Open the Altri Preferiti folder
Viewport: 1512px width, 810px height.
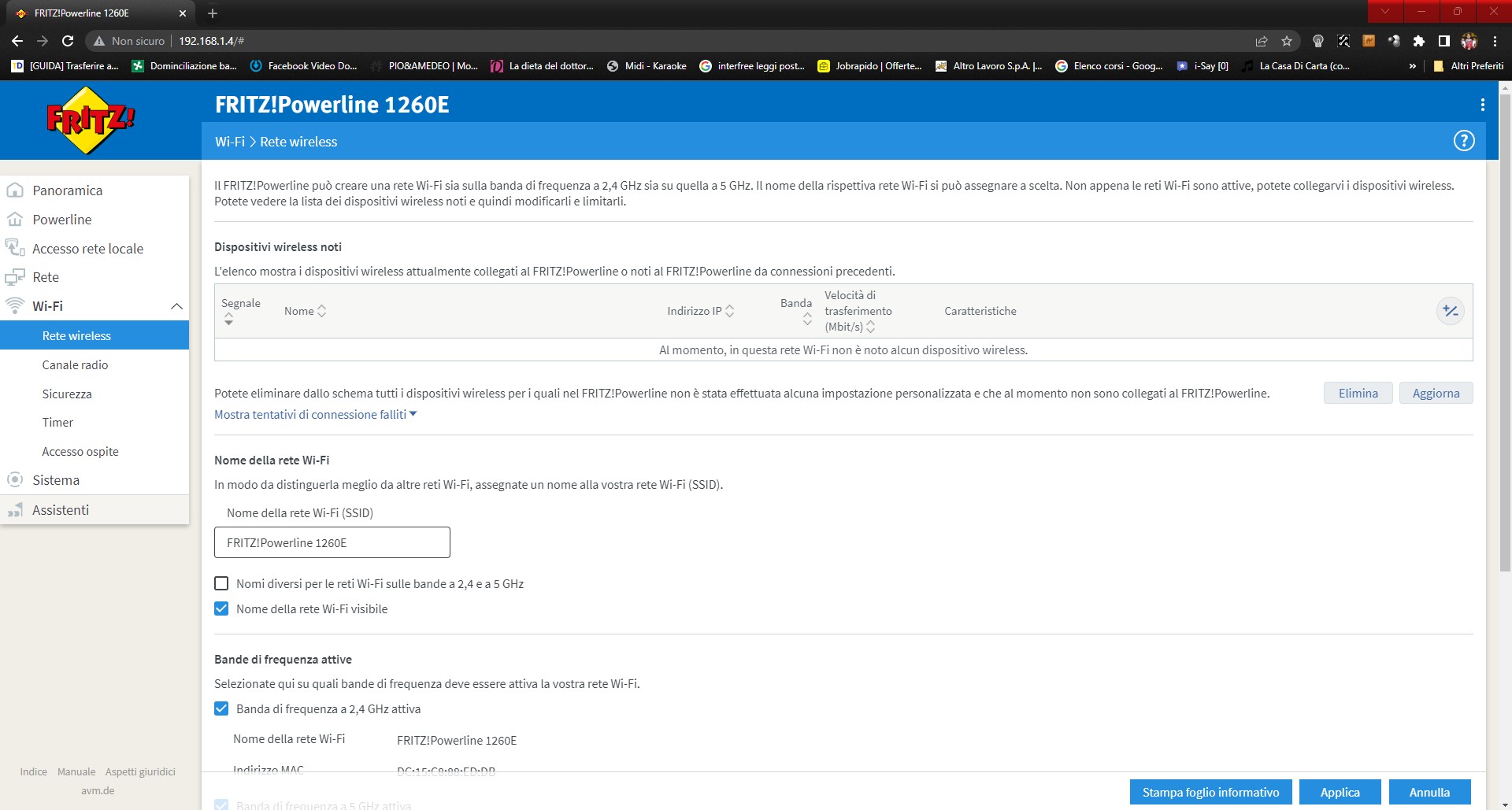tap(1469, 66)
